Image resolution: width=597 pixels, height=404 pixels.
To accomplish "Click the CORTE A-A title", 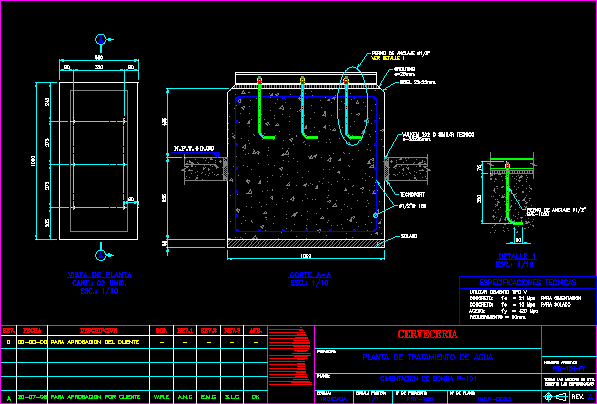I will [310, 275].
